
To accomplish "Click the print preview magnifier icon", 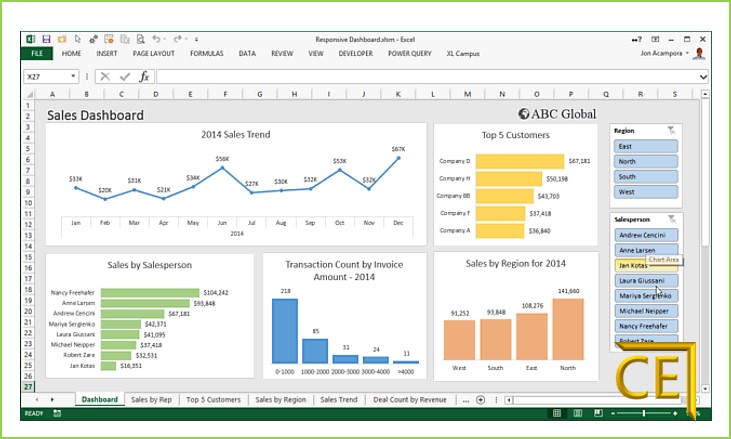I will pyautogui.click(x=140, y=39).
